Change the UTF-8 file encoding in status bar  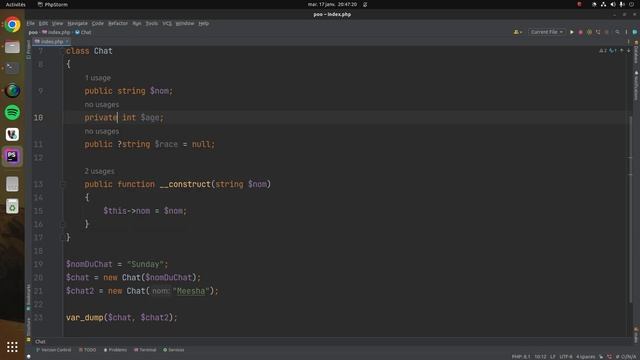pyautogui.click(x=566, y=356)
